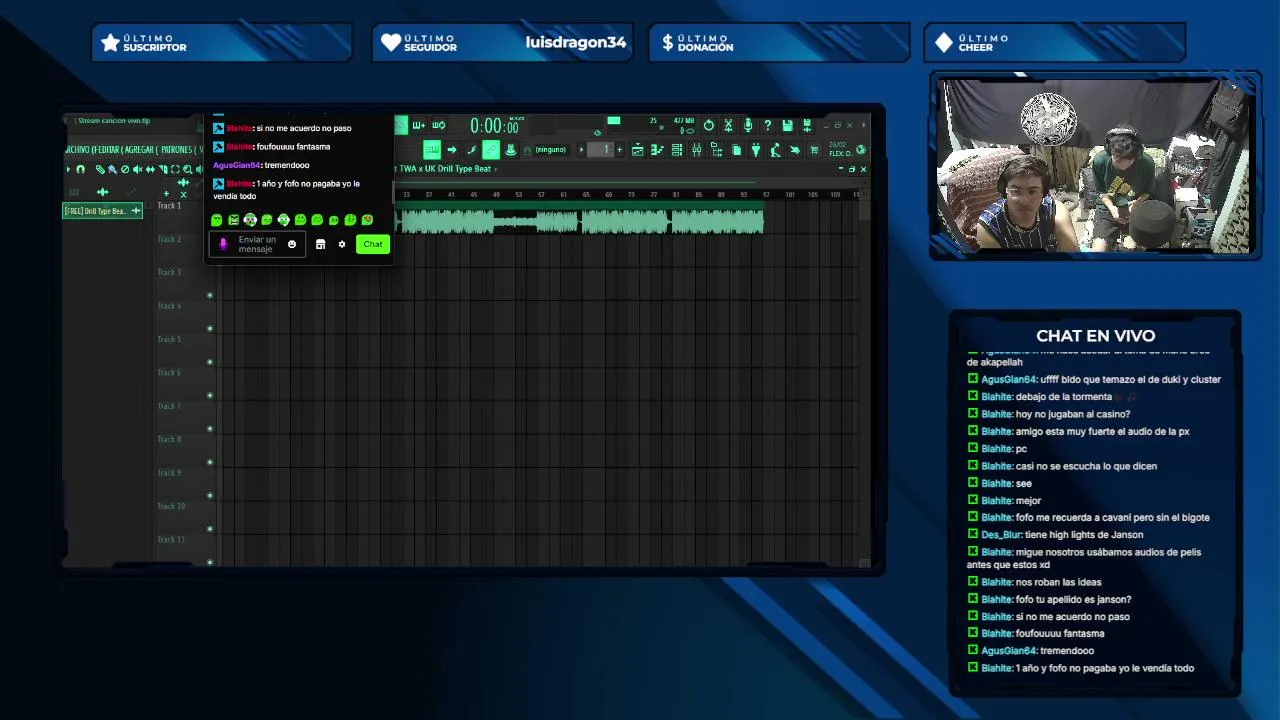Open the channel points store icon in chat
1280x720 pixels.
[x=320, y=244]
